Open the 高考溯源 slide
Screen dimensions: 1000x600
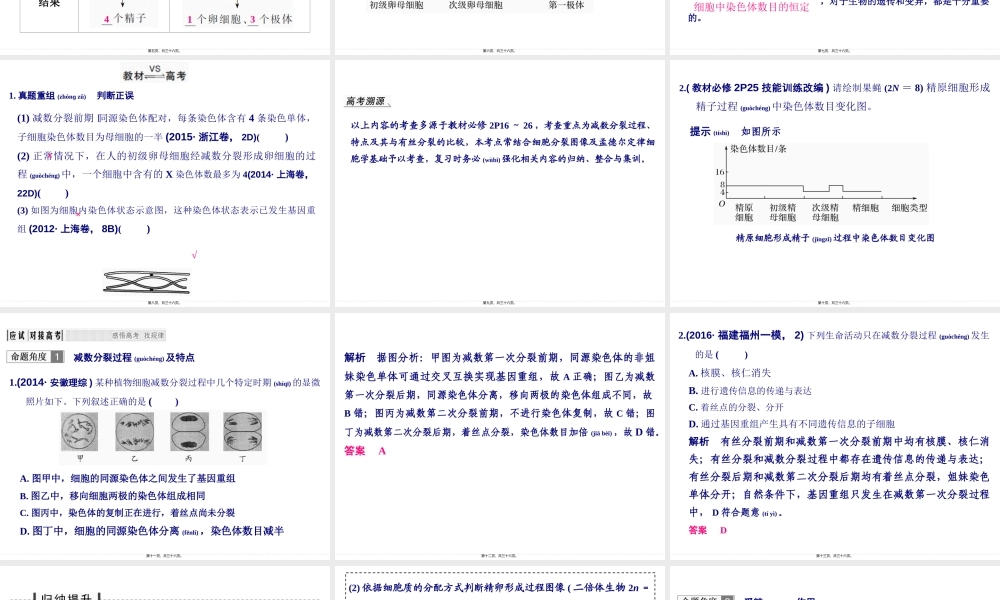[x=500, y=183]
